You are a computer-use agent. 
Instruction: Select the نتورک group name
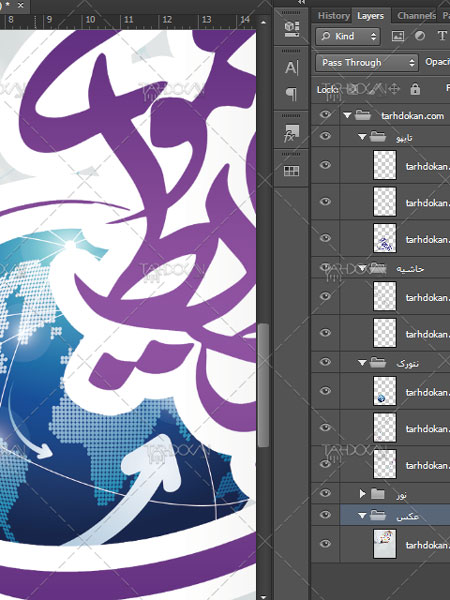coord(407,362)
